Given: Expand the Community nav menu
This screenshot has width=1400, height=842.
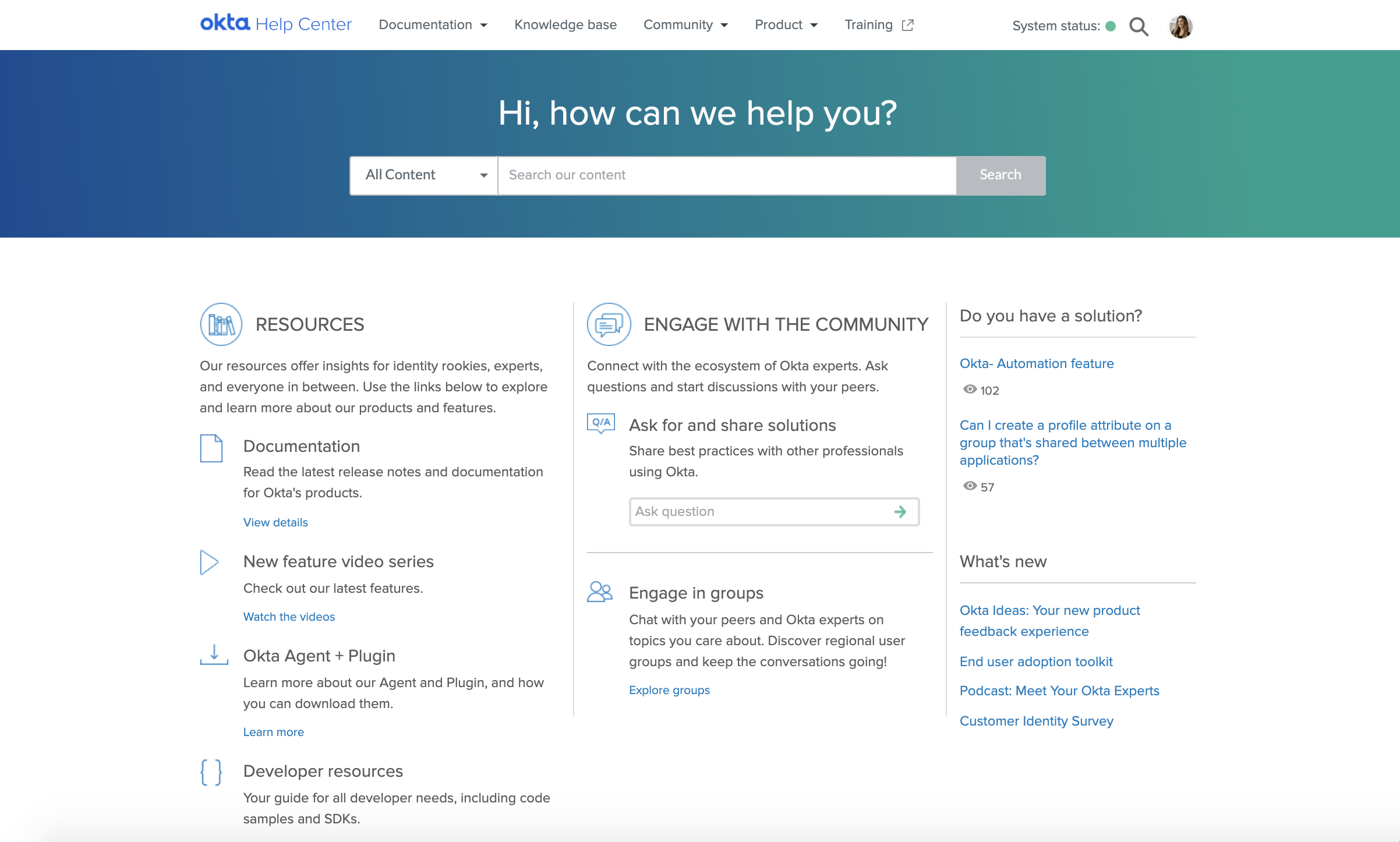Looking at the screenshot, I should tap(685, 25).
